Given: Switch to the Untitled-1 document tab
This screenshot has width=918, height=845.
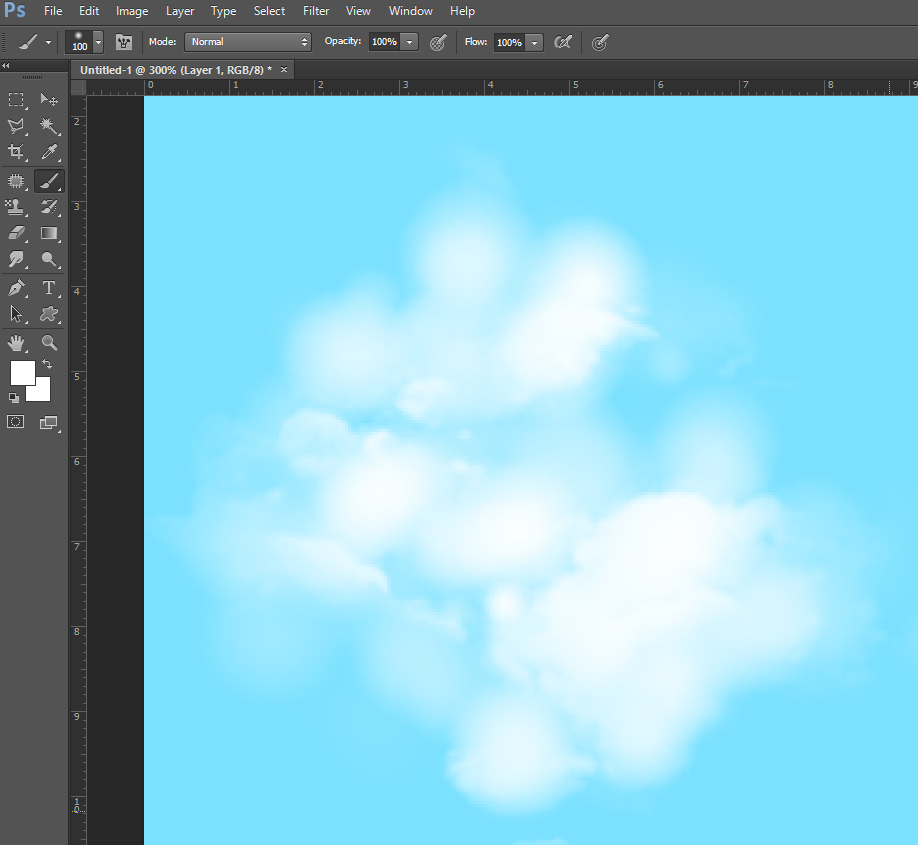Looking at the screenshot, I should 176,70.
